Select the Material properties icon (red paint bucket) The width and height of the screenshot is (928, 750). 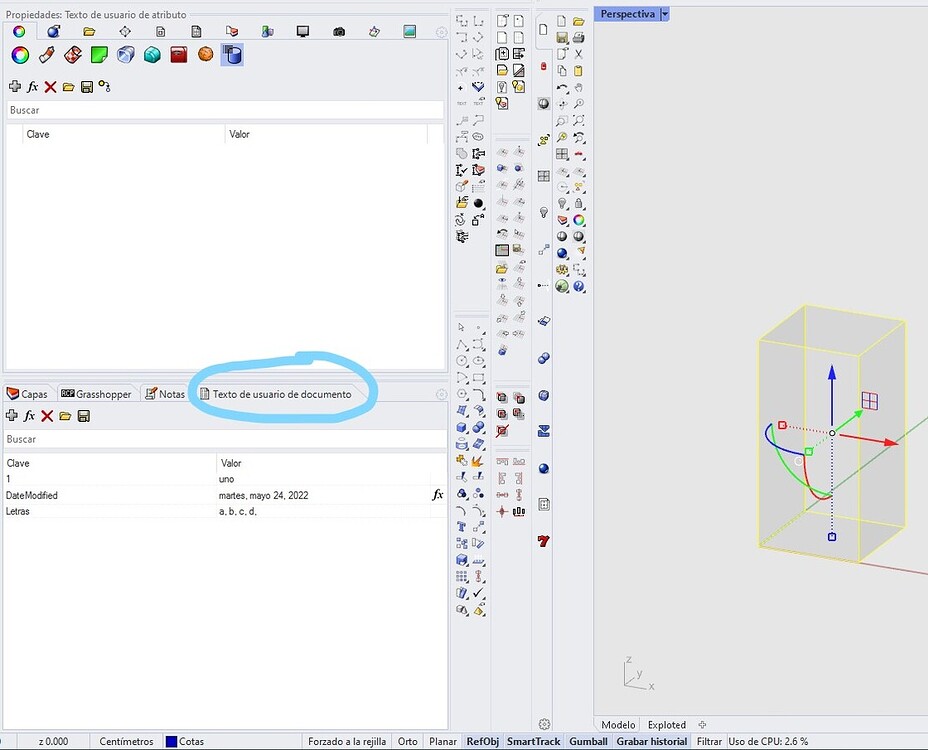pyautogui.click(x=178, y=55)
